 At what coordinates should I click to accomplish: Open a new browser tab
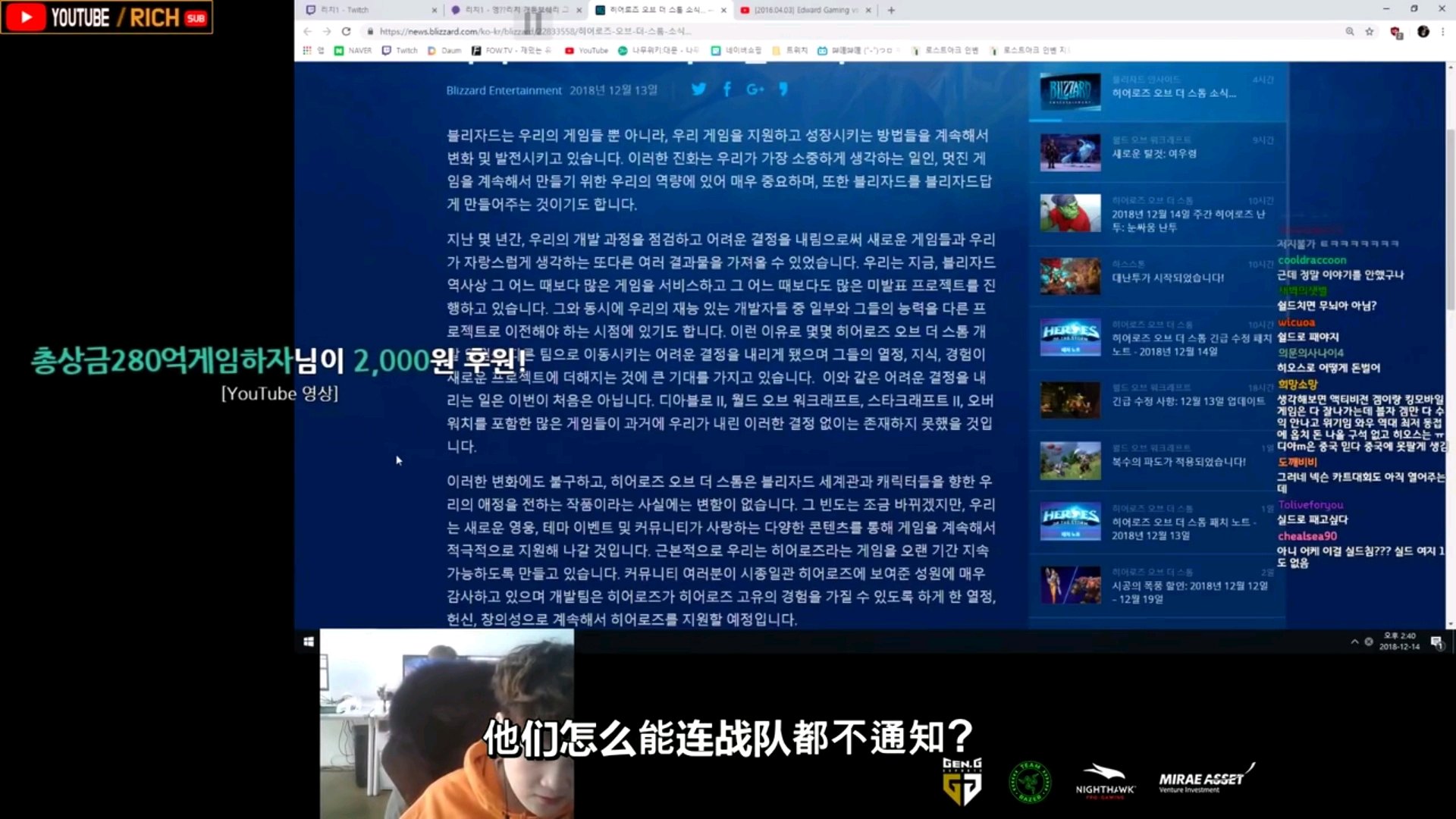pos(892,10)
